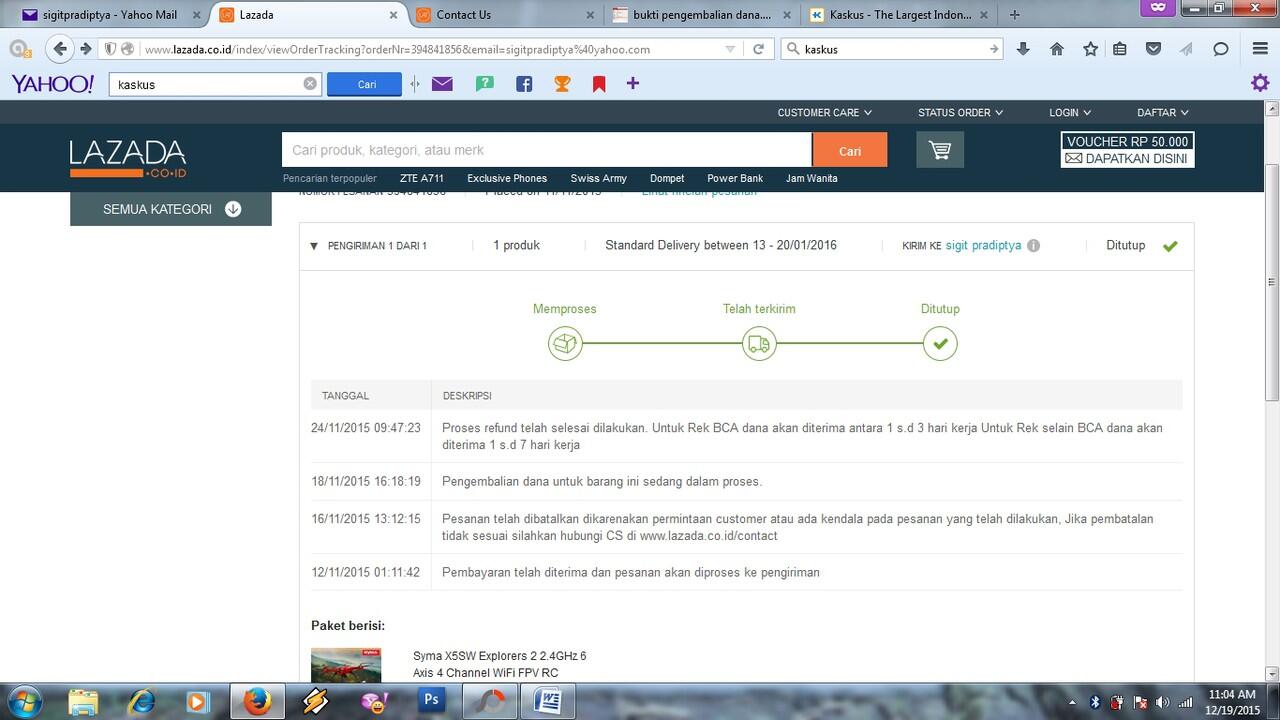1280x720 pixels.
Task: Open the Facebook icon in Yahoo toolbar
Action: point(524,84)
